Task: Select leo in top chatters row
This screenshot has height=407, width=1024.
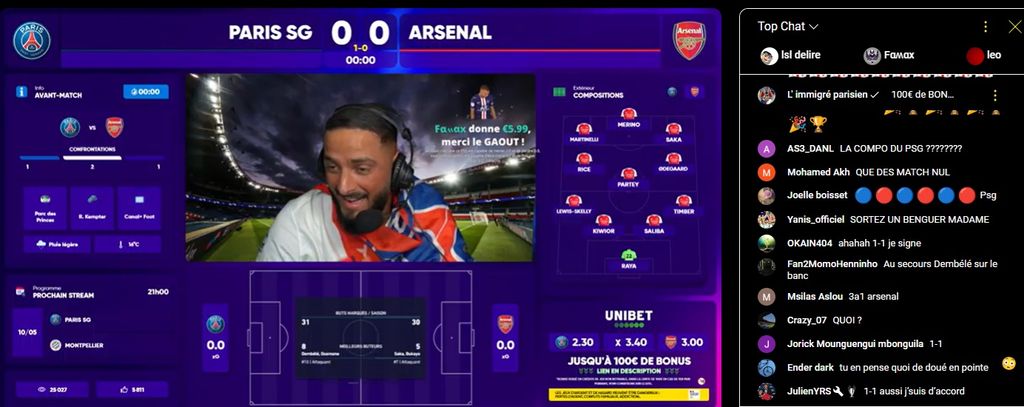Action: coord(984,56)
